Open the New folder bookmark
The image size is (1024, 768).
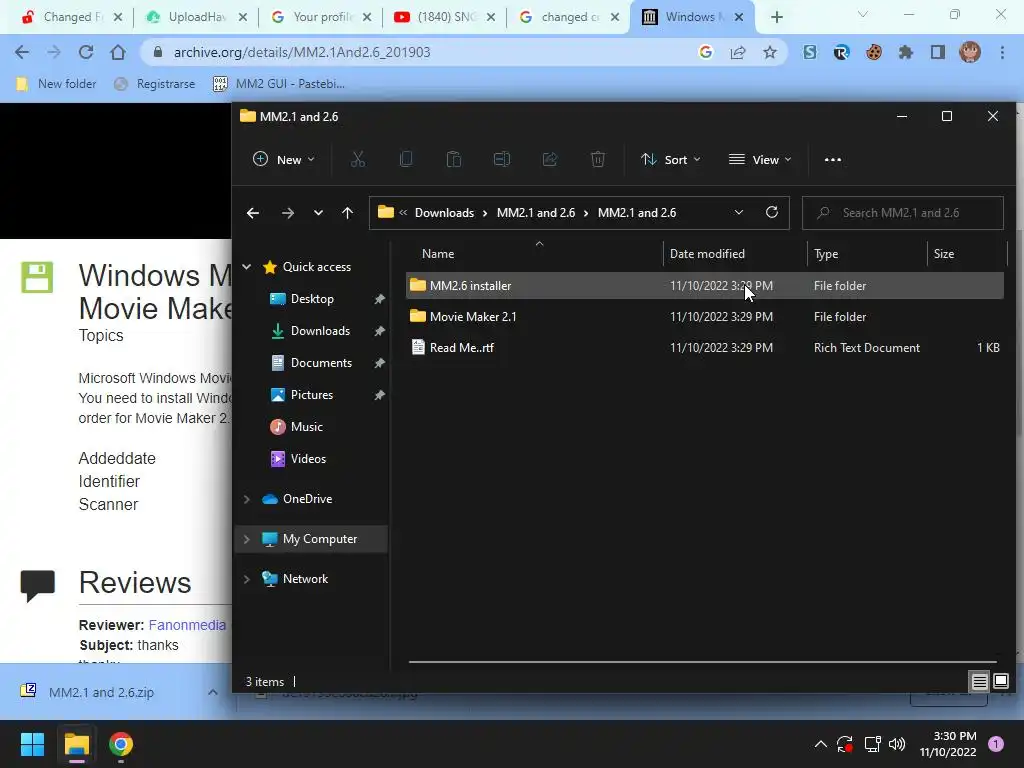click(x=56, y=84)
